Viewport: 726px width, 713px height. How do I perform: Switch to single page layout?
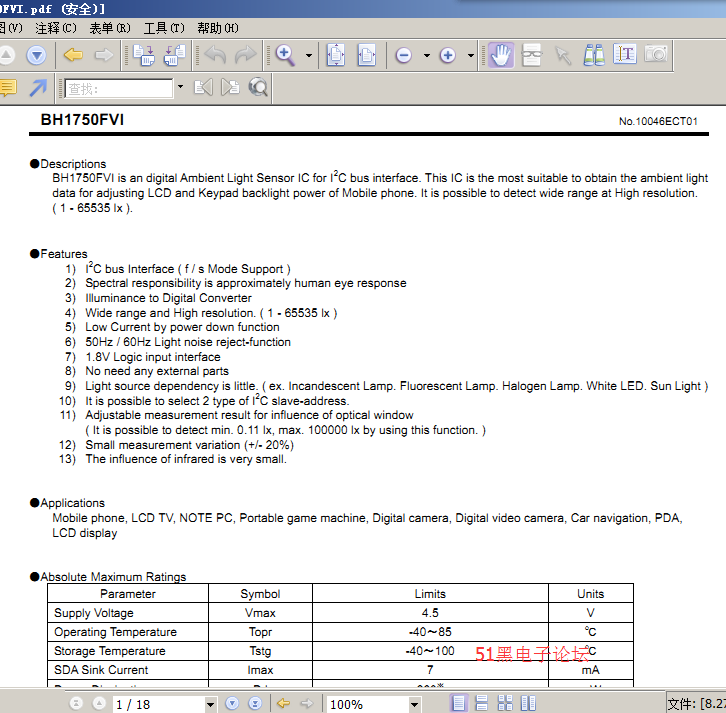(x=458, y=703)
